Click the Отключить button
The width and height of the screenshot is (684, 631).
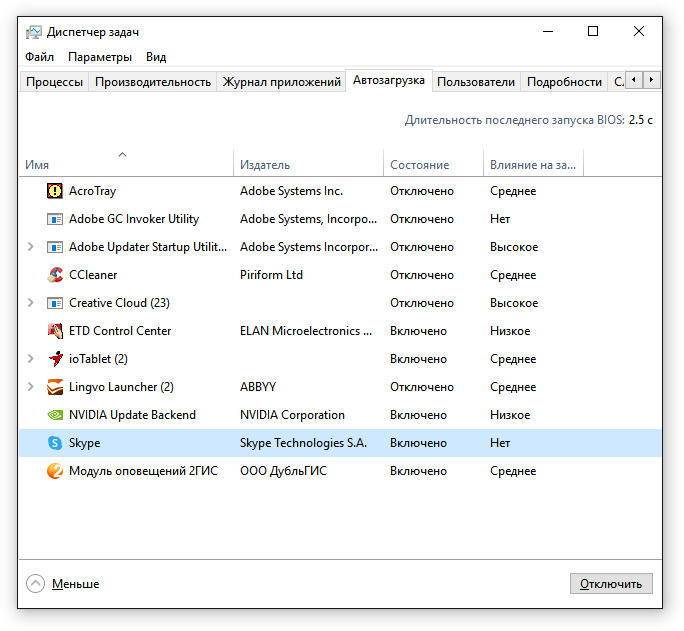(611, 584)
